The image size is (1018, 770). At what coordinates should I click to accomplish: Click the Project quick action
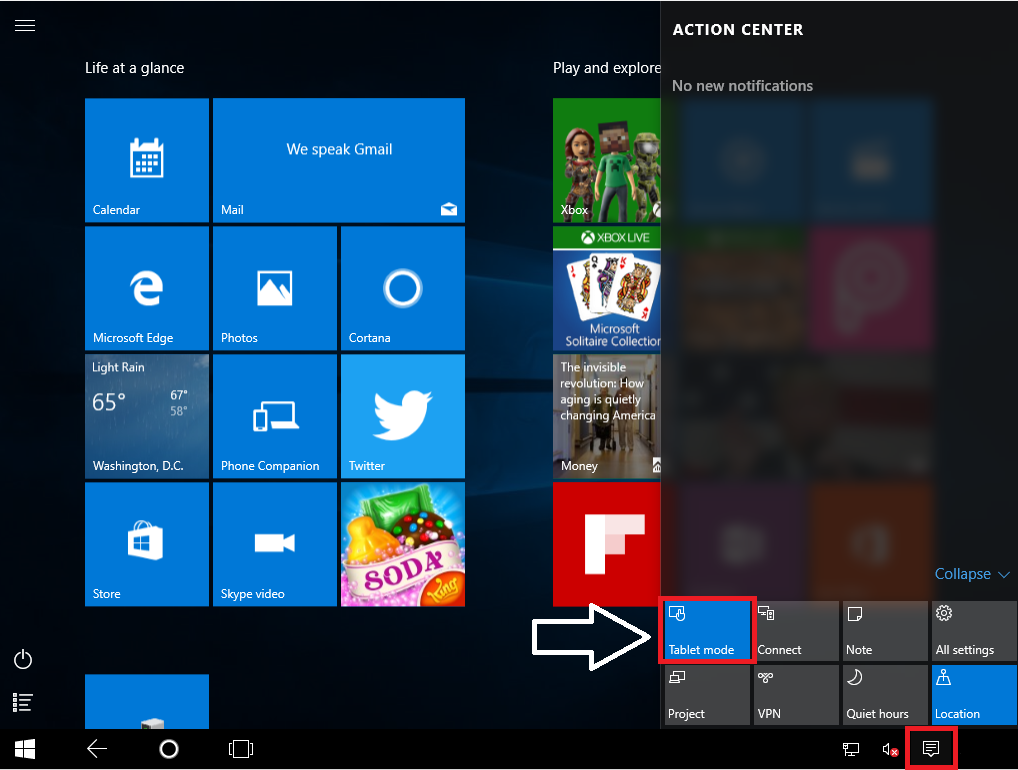707,694
